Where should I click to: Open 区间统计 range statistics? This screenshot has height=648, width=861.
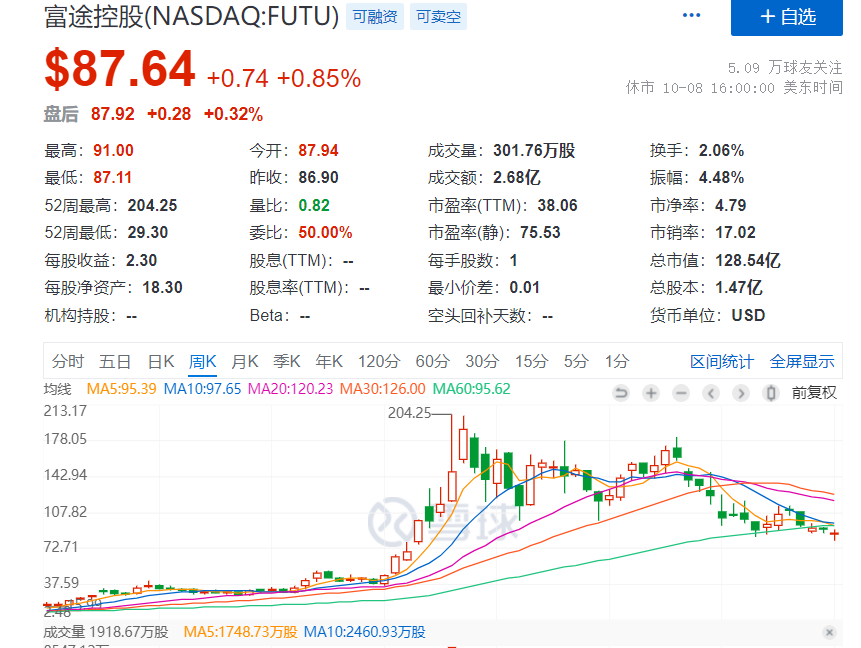pos(722,361)
